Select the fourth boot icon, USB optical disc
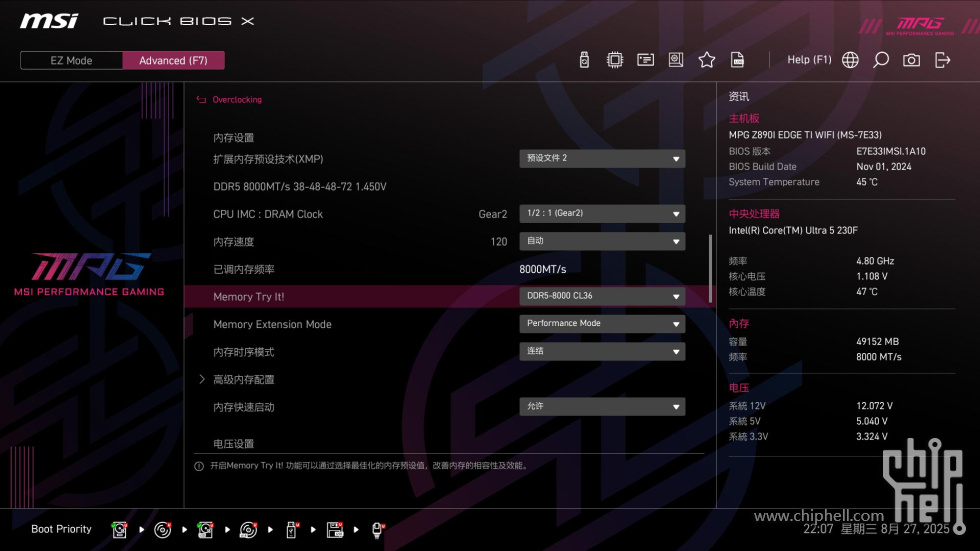The width and height of the screenshot is (980, 551). 248,530
